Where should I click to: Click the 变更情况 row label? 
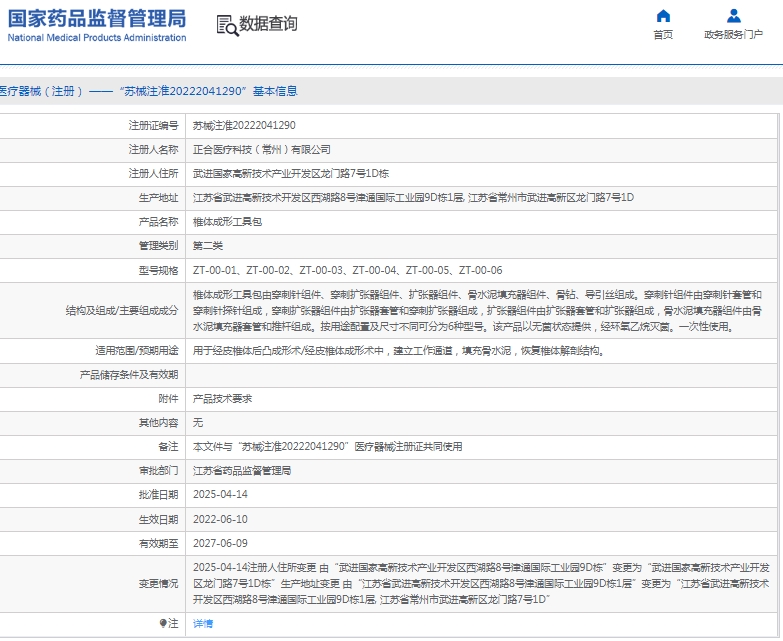[158, 583]
